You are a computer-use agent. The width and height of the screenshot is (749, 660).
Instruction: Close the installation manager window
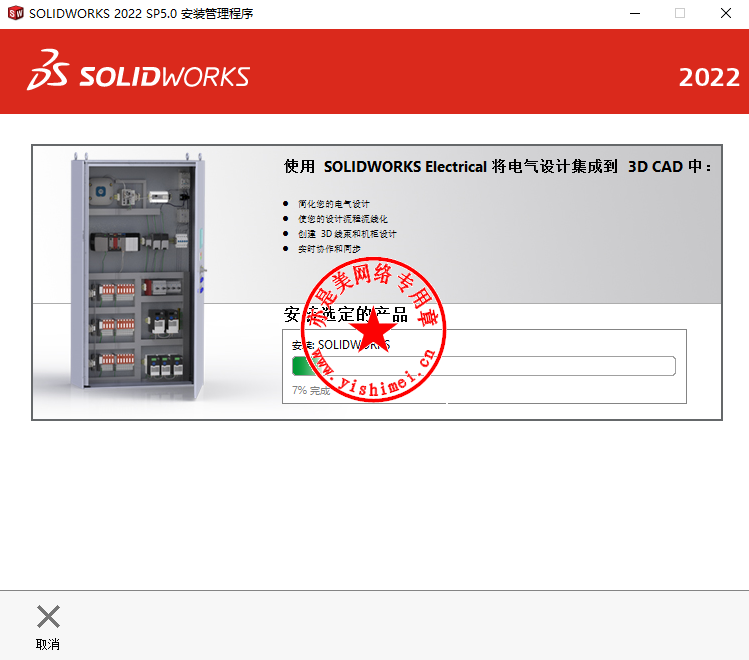726,13
